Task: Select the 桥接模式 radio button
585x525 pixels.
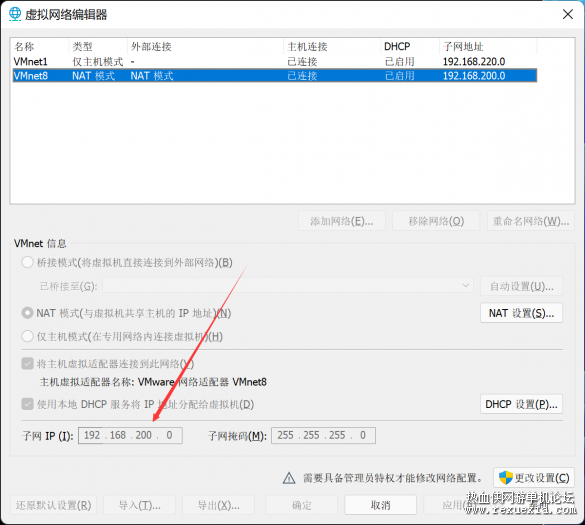Action: coord(27,262)
